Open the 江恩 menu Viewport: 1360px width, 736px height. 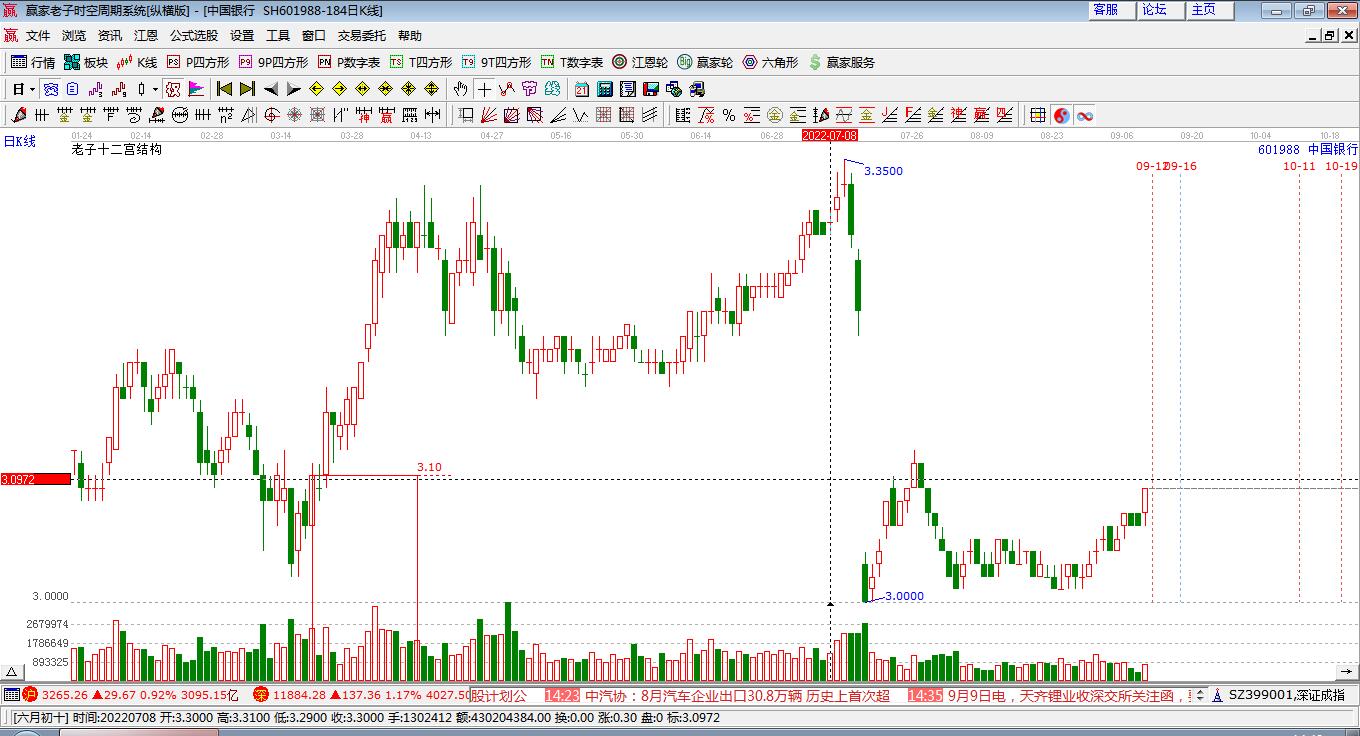[x=146, y=36]
